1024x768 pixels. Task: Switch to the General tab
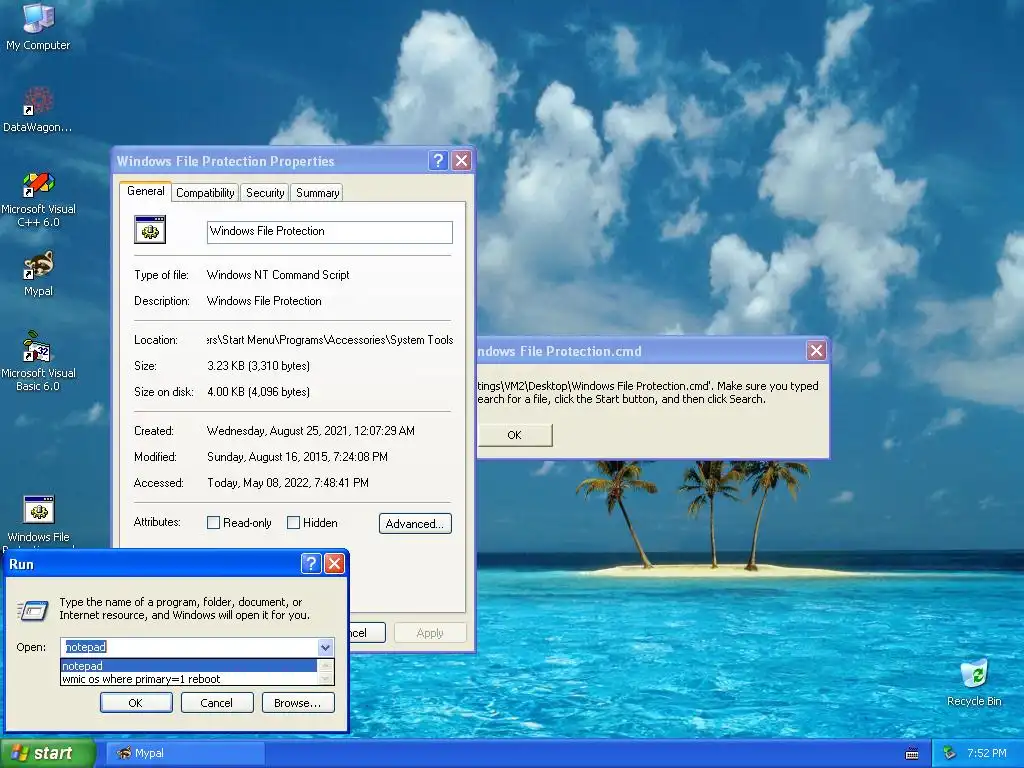(146, 191)
